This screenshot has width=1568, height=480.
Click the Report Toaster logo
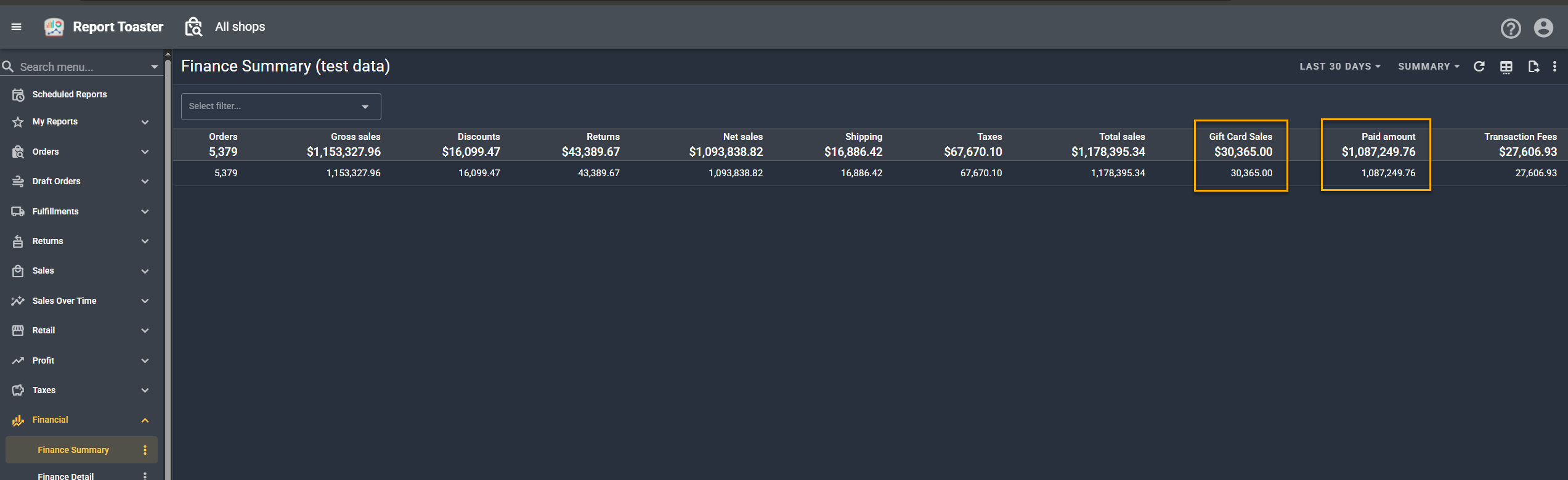click(54, 26)
